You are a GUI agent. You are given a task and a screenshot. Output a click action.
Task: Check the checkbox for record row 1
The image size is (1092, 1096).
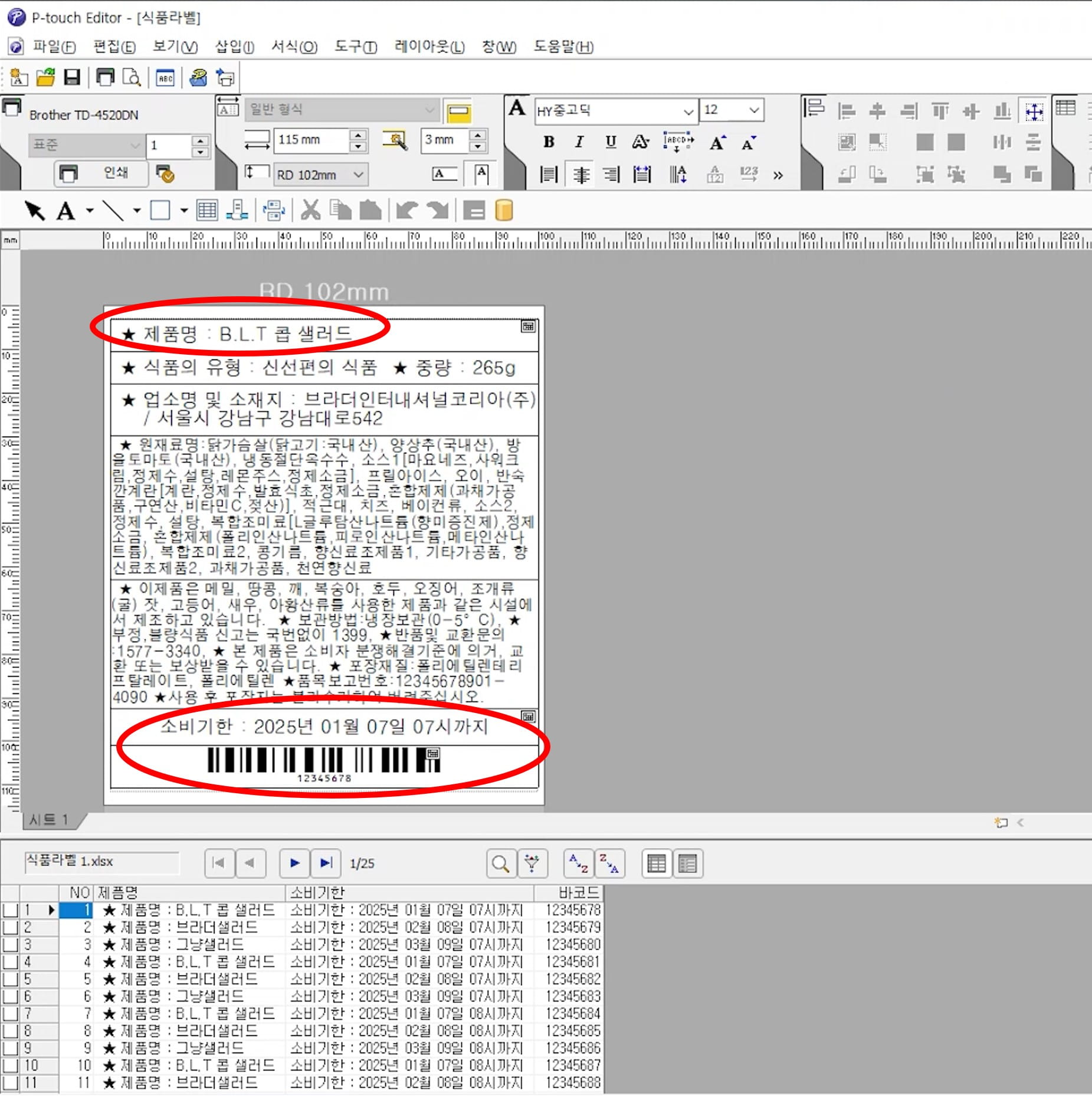coord(10,911)
